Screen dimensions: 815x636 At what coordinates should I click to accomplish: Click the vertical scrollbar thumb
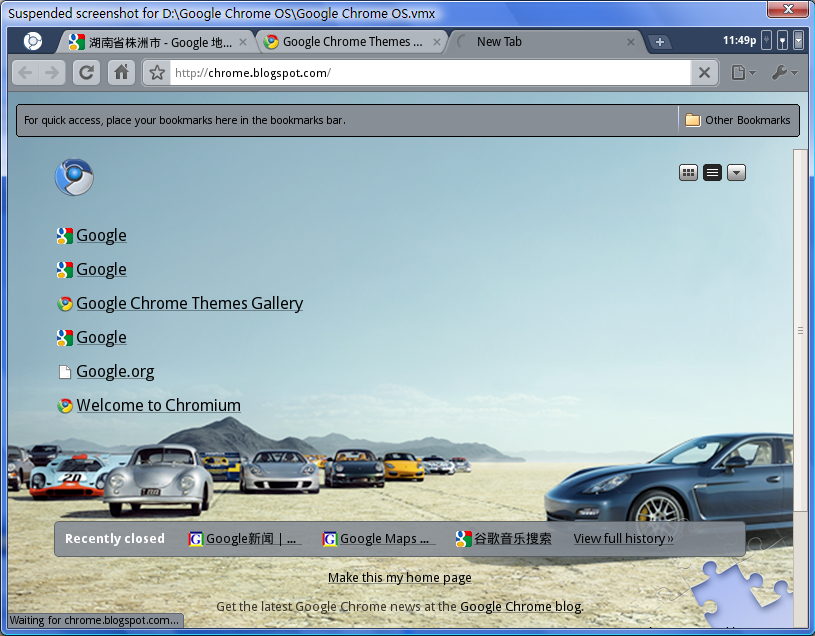pyautogui.click(x=800, y=330)
